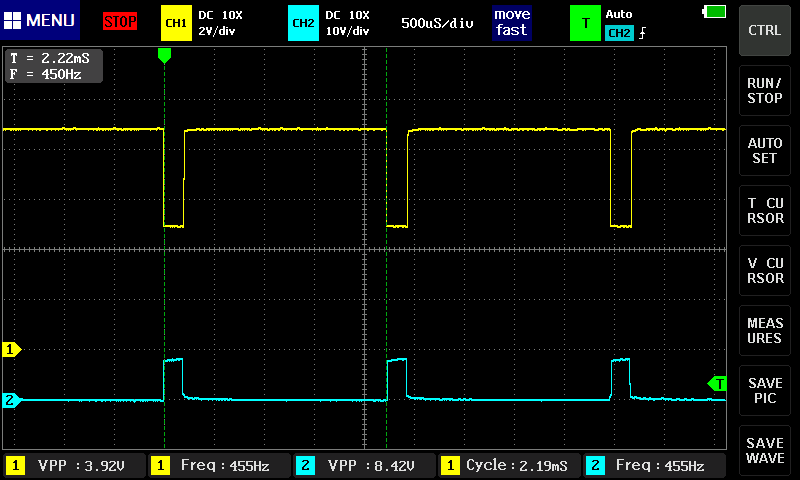This screenshot has height=480, width=800.
Task: Click the Cycle 2.19mS measurement
Action: coord(509,465)
